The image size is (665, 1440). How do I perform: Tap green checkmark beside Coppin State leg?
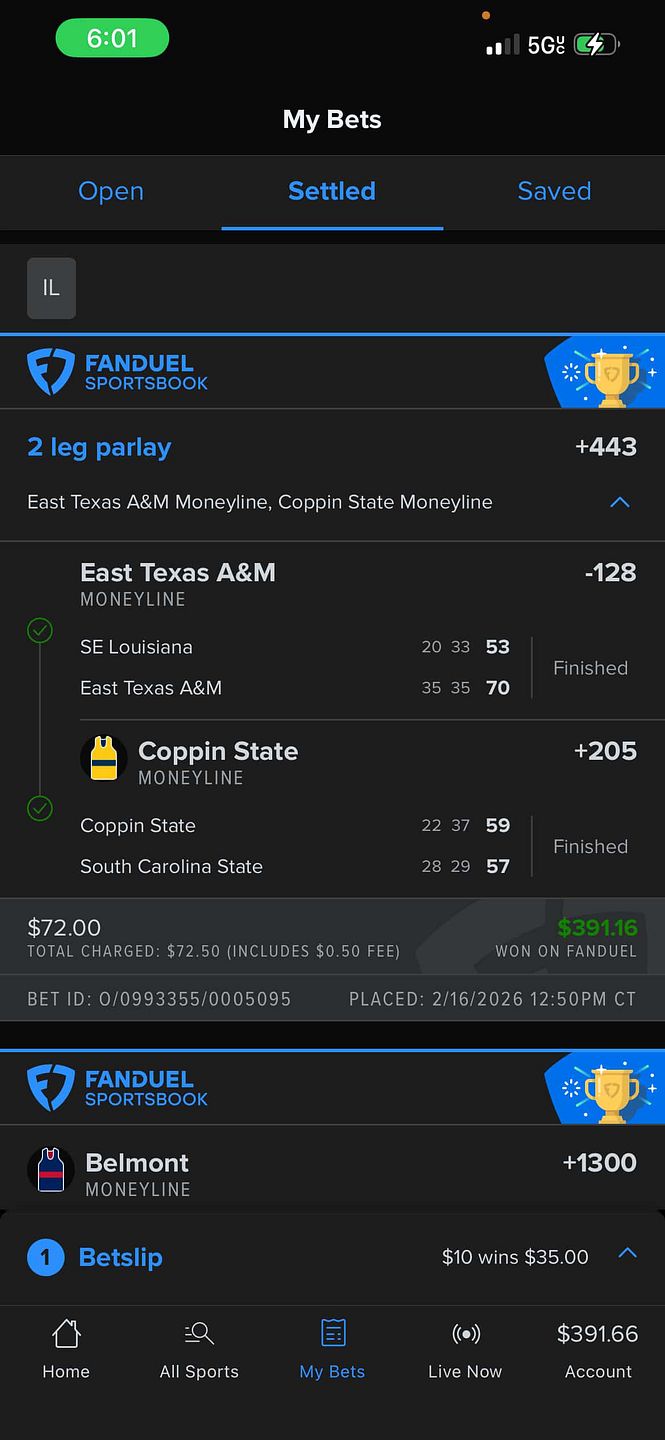pyautogui.click(x=40, y=808)
